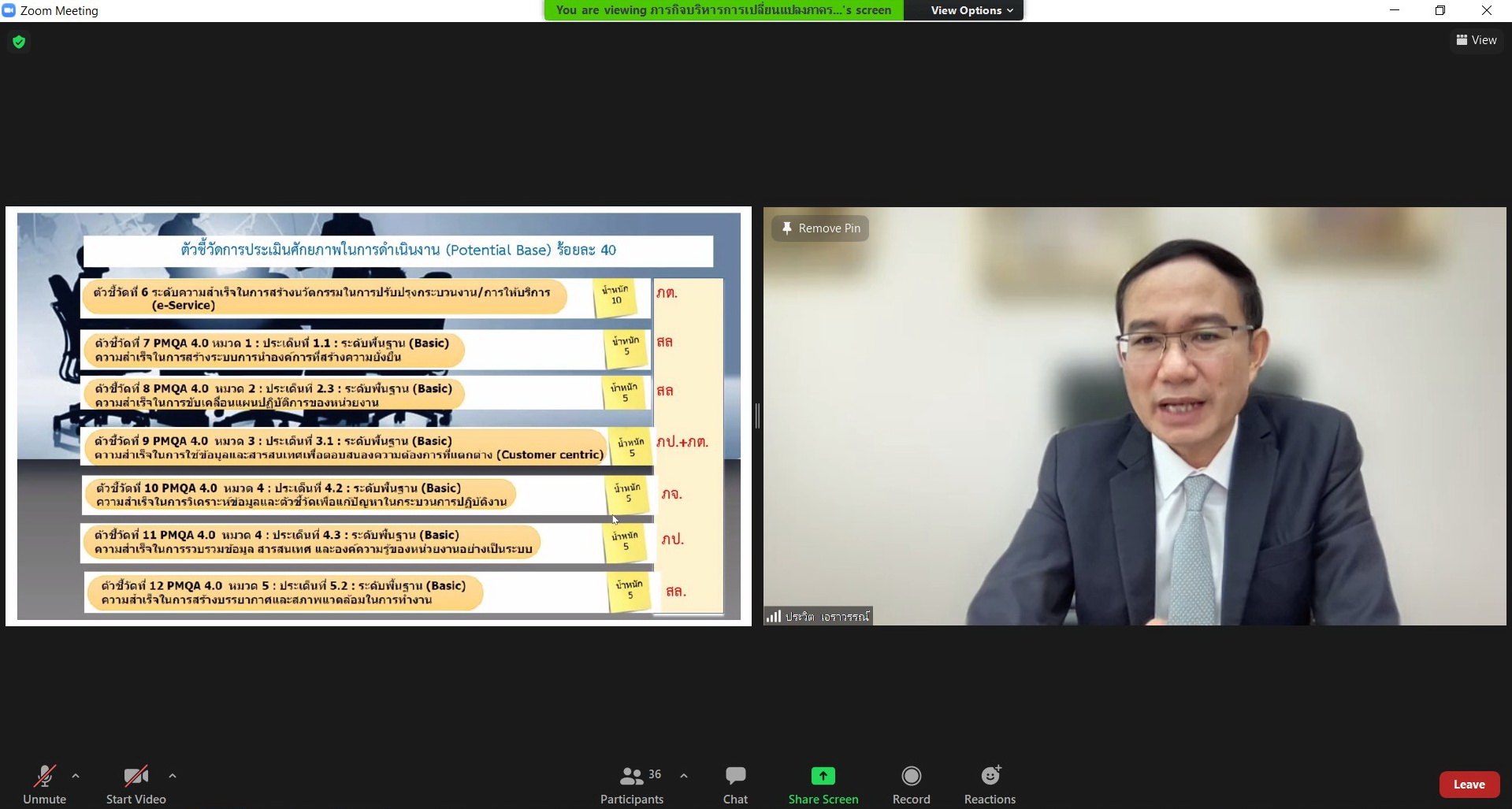
Task: Minimize the Zoom Meeting window
Action: pyautogui.click(x=1395, y=10)
